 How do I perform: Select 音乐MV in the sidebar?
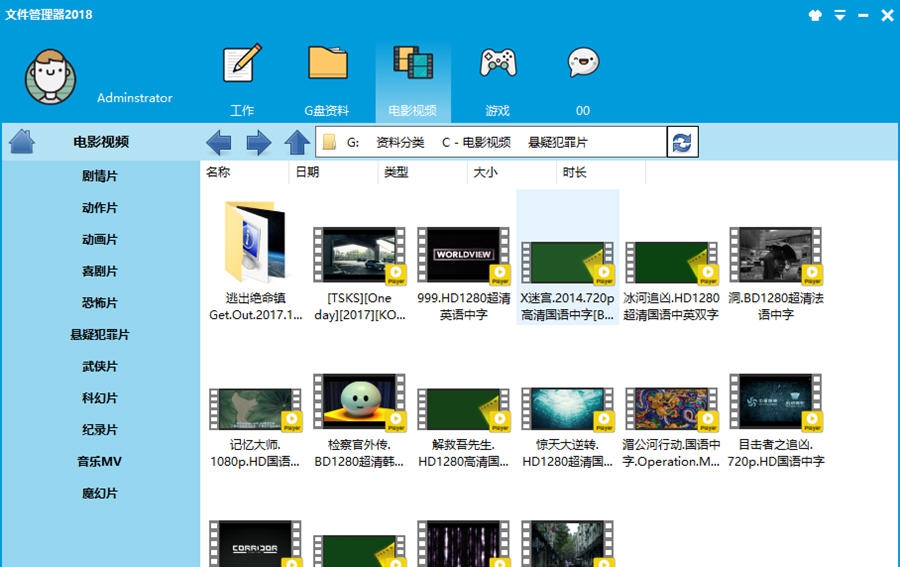100,461
